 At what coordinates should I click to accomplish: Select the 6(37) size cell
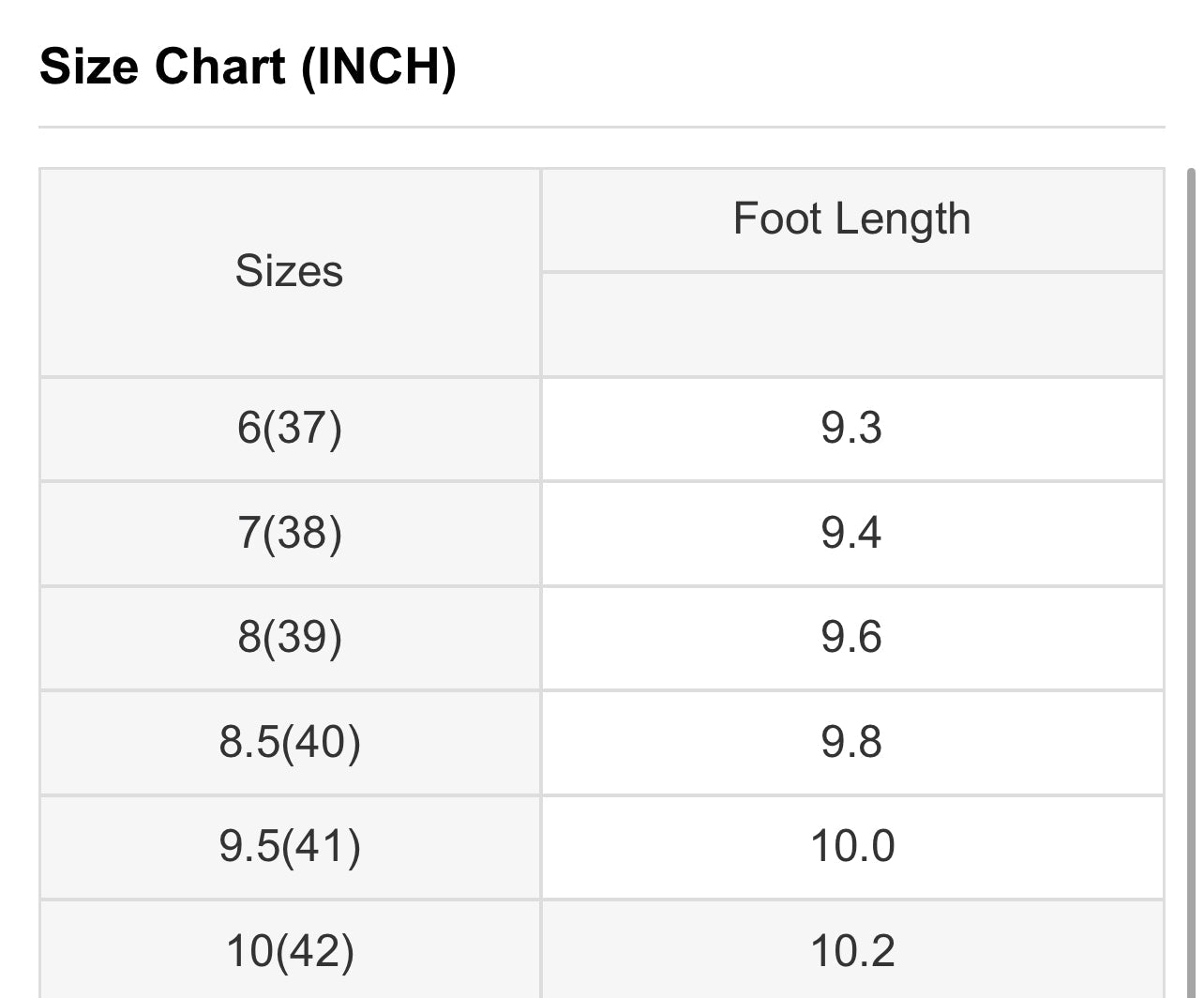(289, 429)
